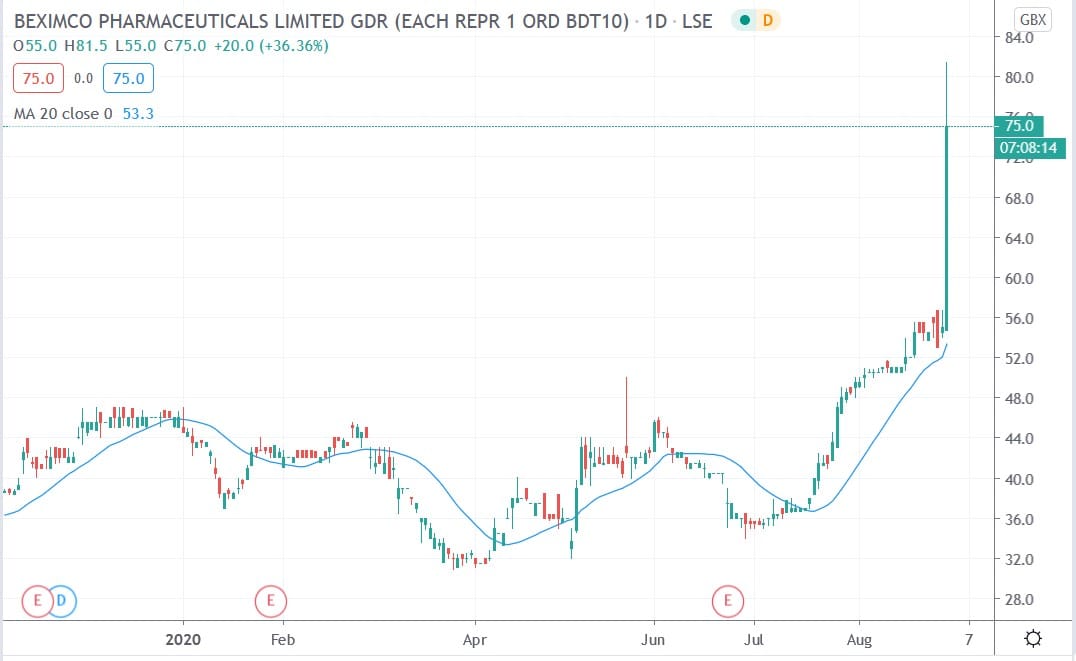Click the red 75.0 sell button
Viewport: 1076px width, 661px height.
[x=38, y=78]
